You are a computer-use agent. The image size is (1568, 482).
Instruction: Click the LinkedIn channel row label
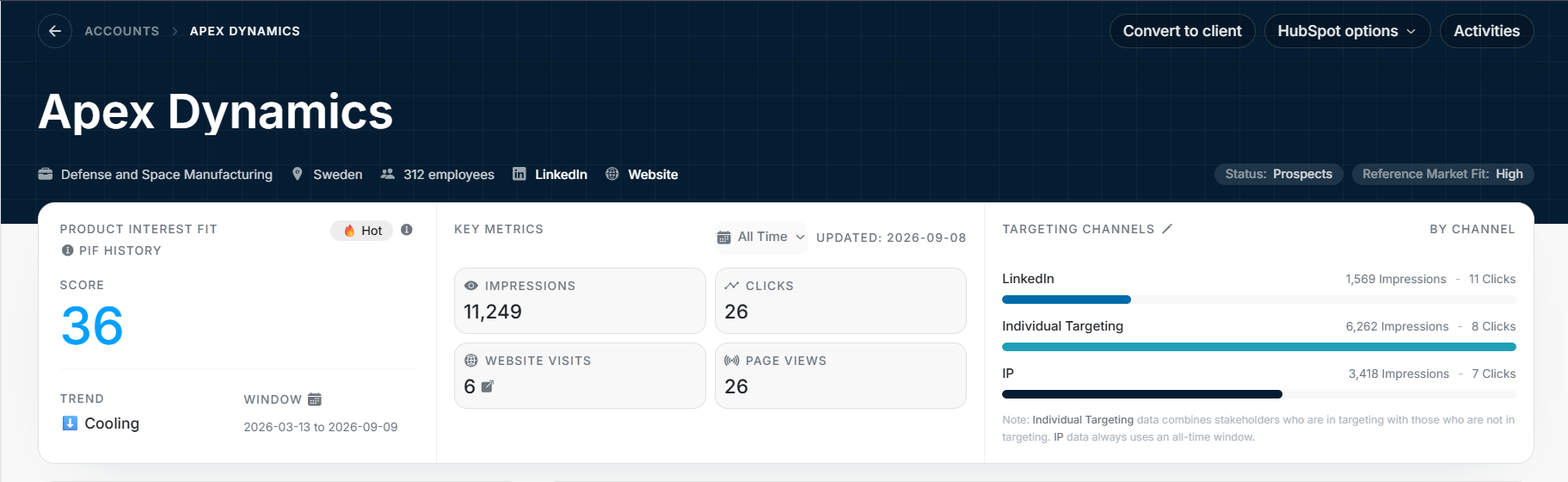1028,279
